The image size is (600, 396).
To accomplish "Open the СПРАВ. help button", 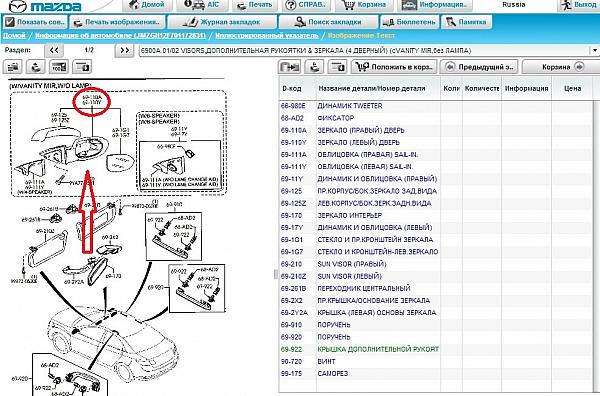I will (307, 5).
